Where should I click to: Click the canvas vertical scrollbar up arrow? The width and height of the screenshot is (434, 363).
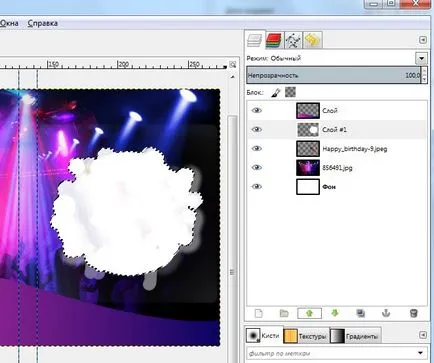coord(233,77)
